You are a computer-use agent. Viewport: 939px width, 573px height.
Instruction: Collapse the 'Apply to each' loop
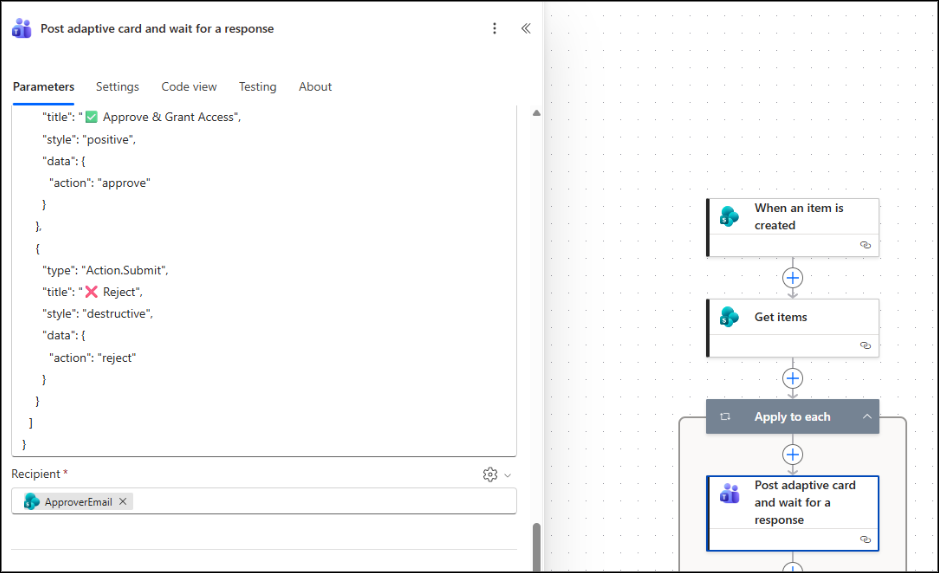click(867, 417)
